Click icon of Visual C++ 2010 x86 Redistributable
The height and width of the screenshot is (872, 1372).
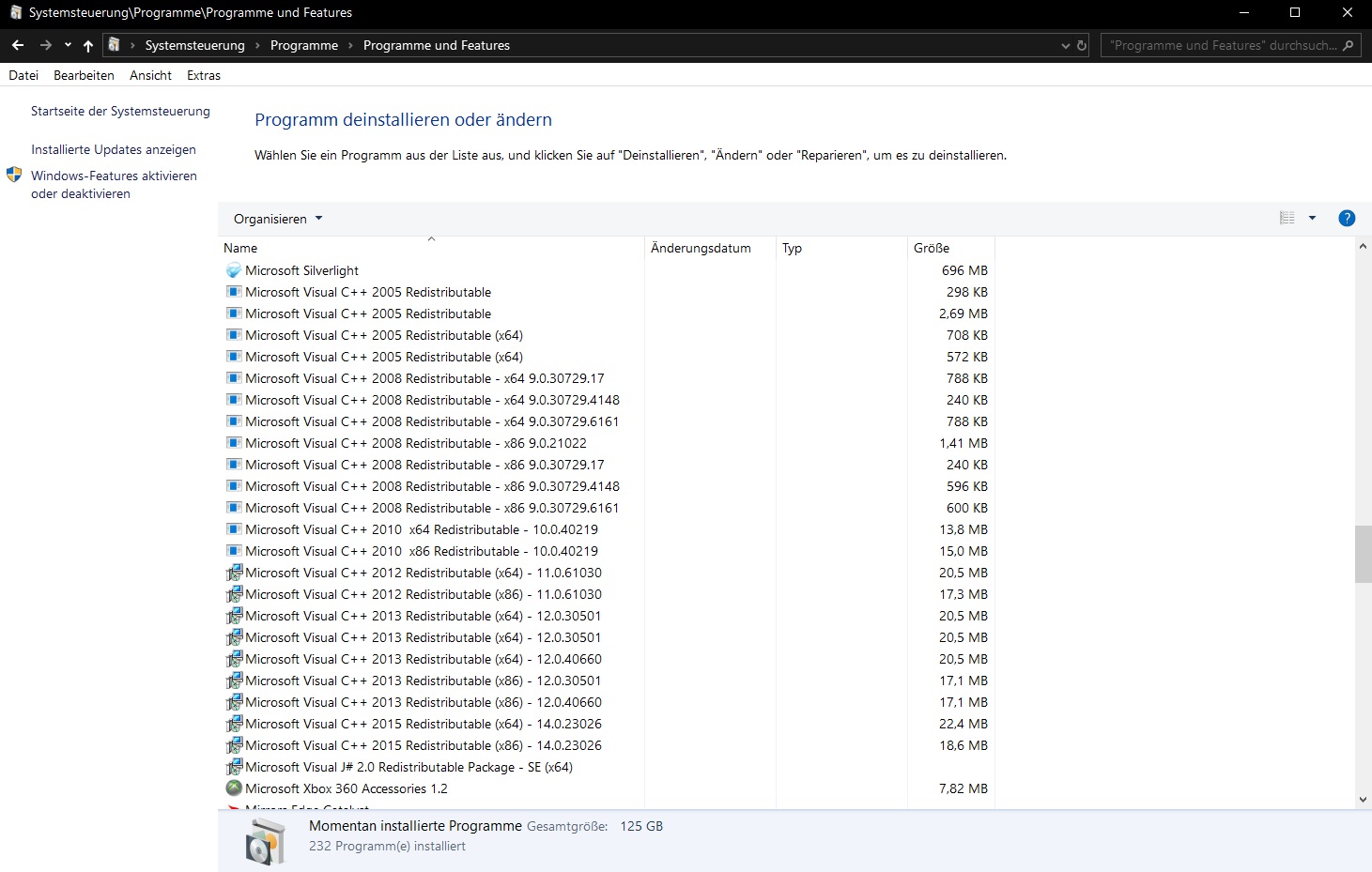click(x=234, y=551)
